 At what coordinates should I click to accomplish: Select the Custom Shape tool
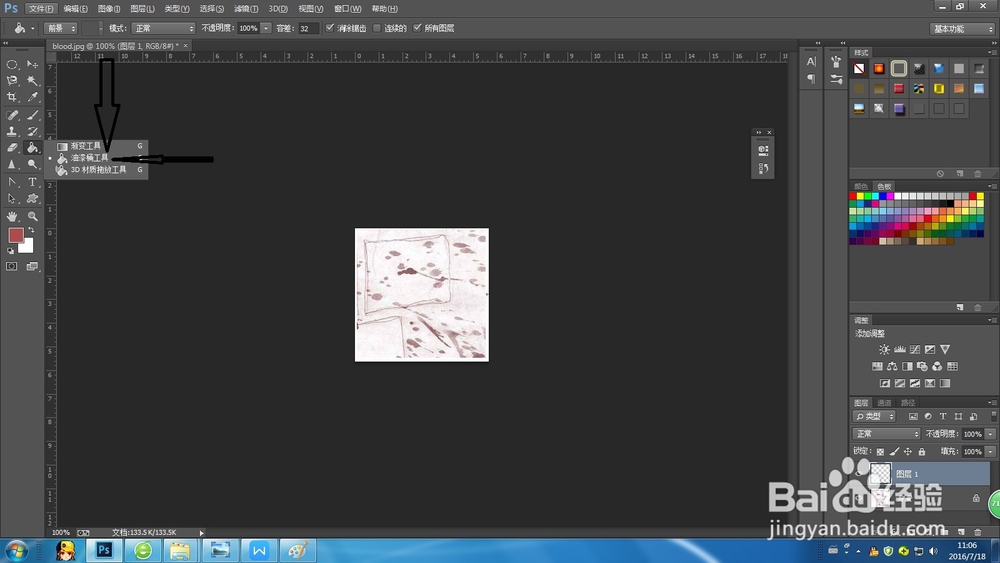tap(32, 199)
